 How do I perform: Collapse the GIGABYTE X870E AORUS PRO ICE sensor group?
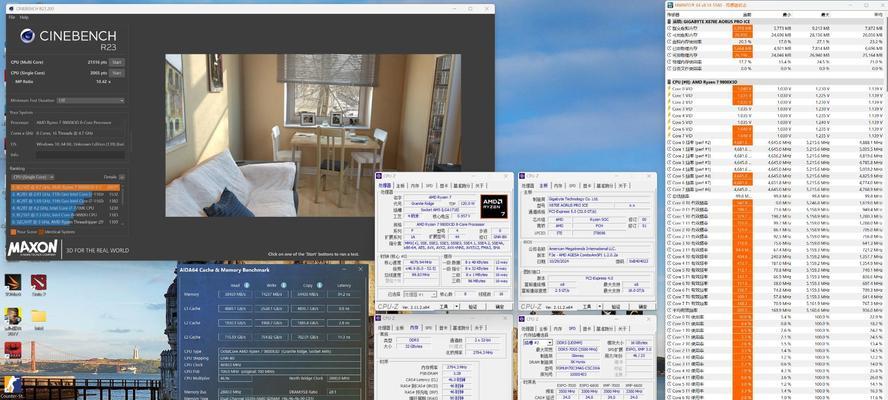669,22
